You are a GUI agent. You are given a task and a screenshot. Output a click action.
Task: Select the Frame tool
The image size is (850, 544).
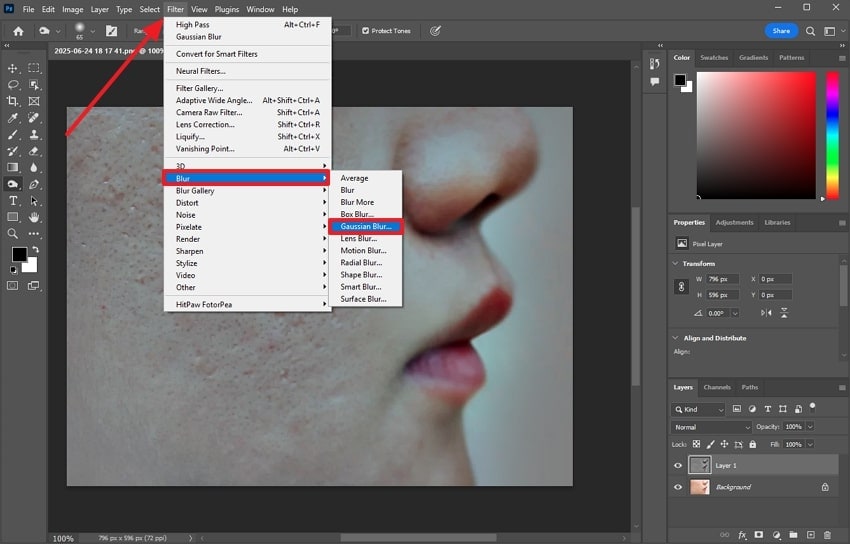[34, 101]
